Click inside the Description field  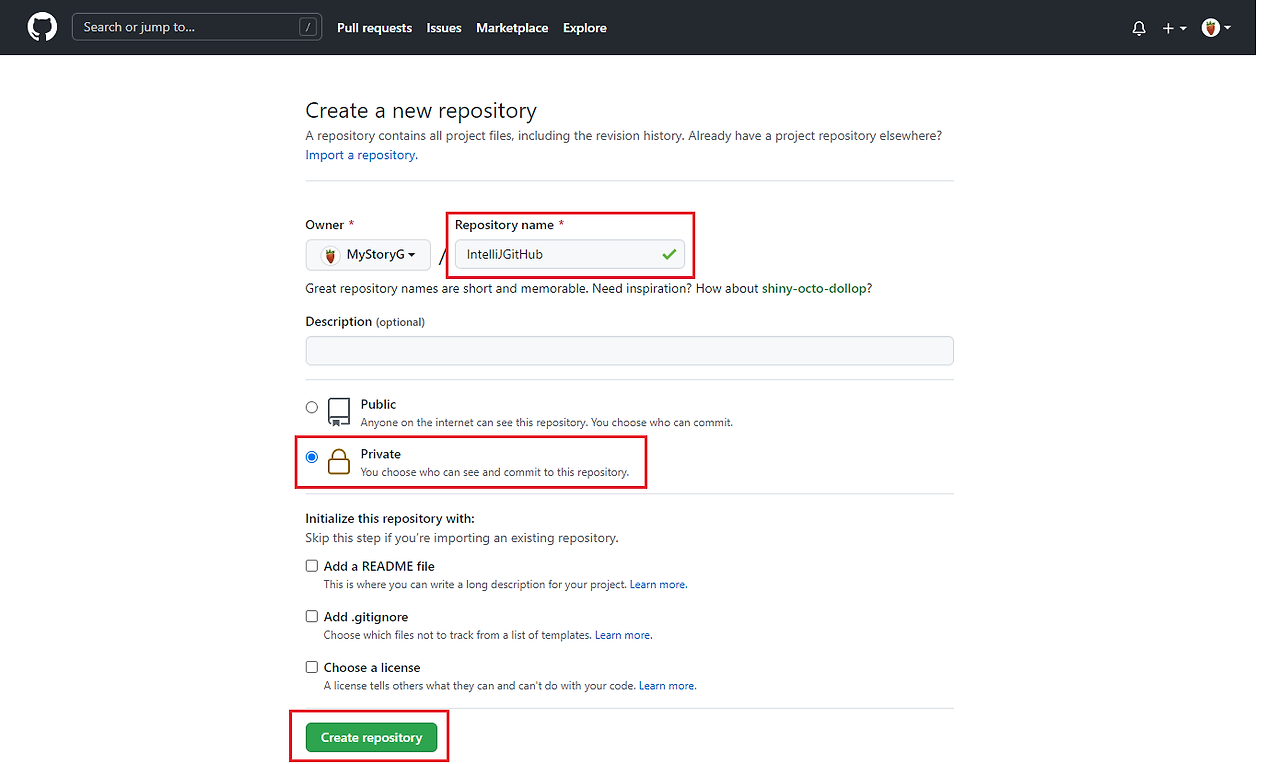coord(629,350)
